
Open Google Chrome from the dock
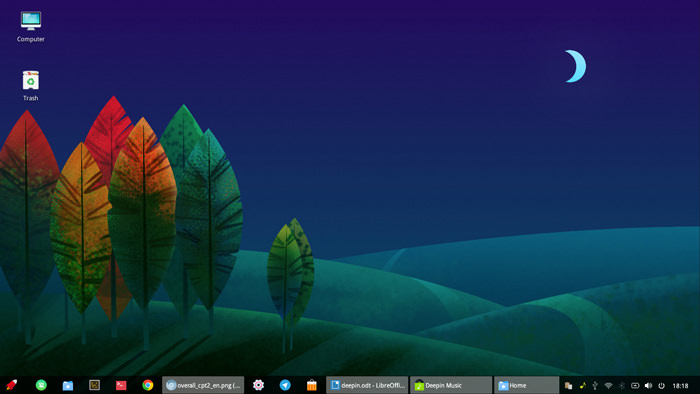click(x=148, y=385)
